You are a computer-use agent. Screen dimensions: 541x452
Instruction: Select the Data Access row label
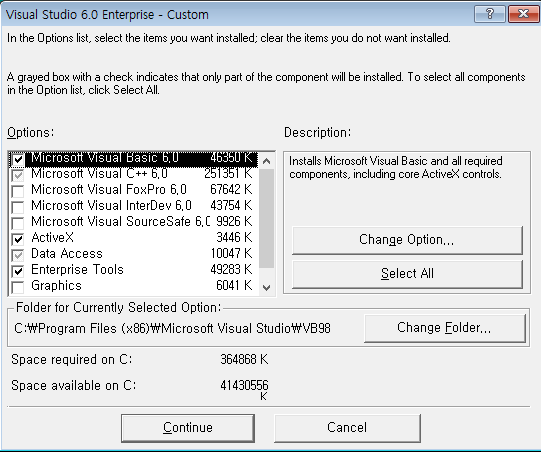tap(67, 254)
